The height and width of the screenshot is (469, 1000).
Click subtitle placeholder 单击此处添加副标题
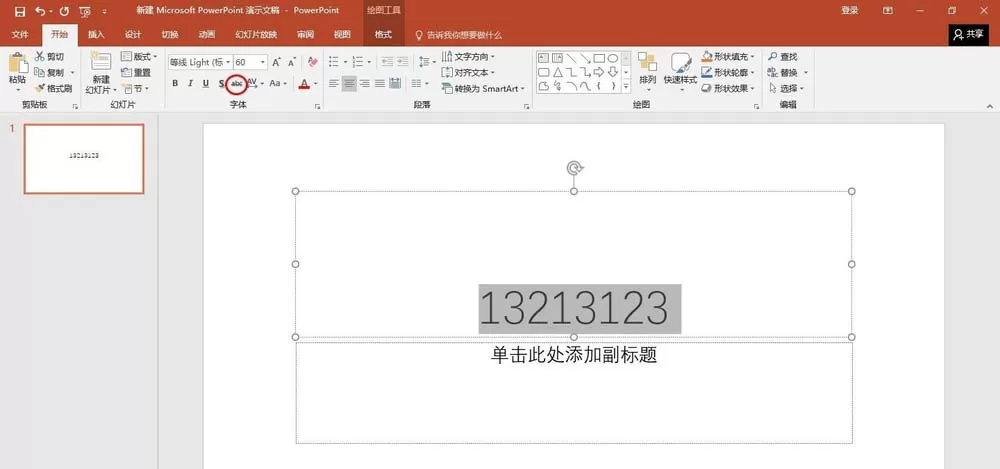coord(573,355)
